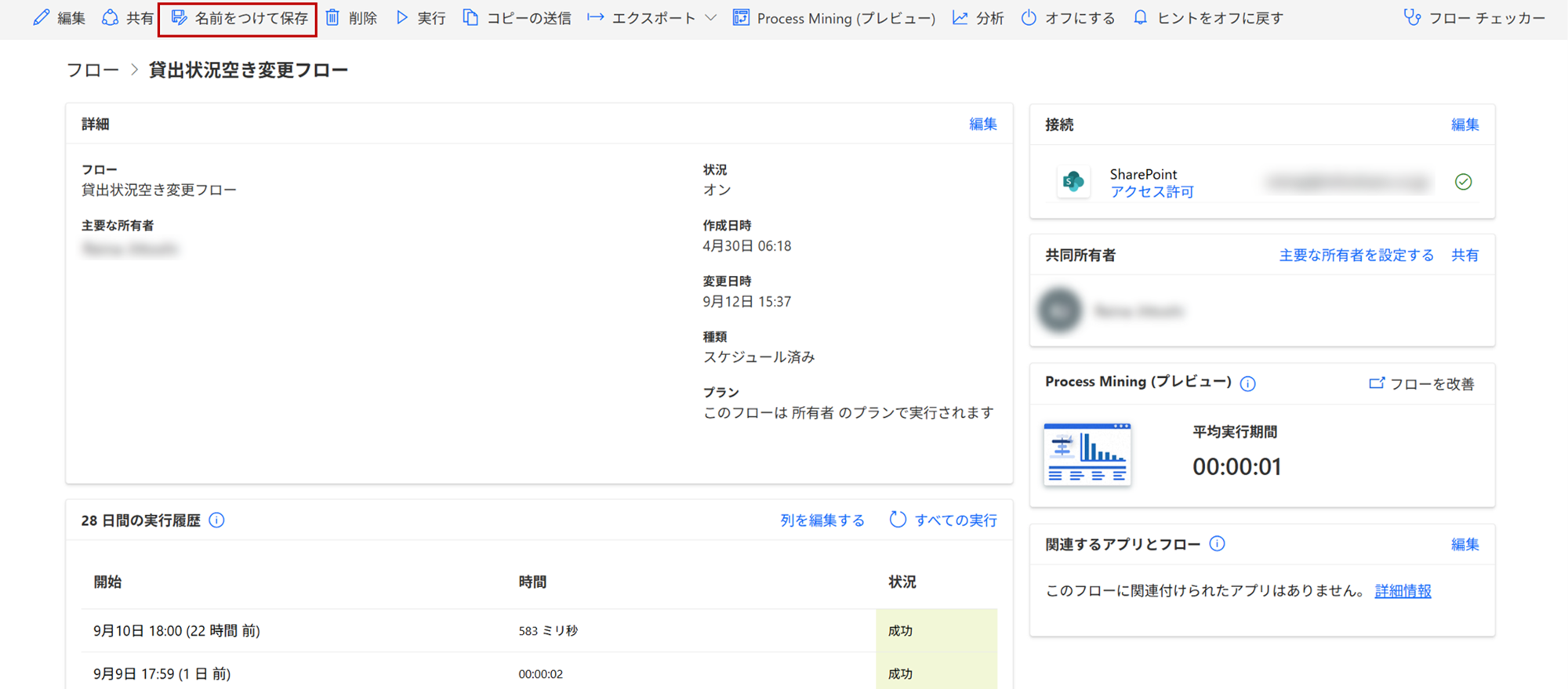Click 主要な所有者を設定する link
1568x689 pixels.
pyautogui.click(x=1356, y=256)
